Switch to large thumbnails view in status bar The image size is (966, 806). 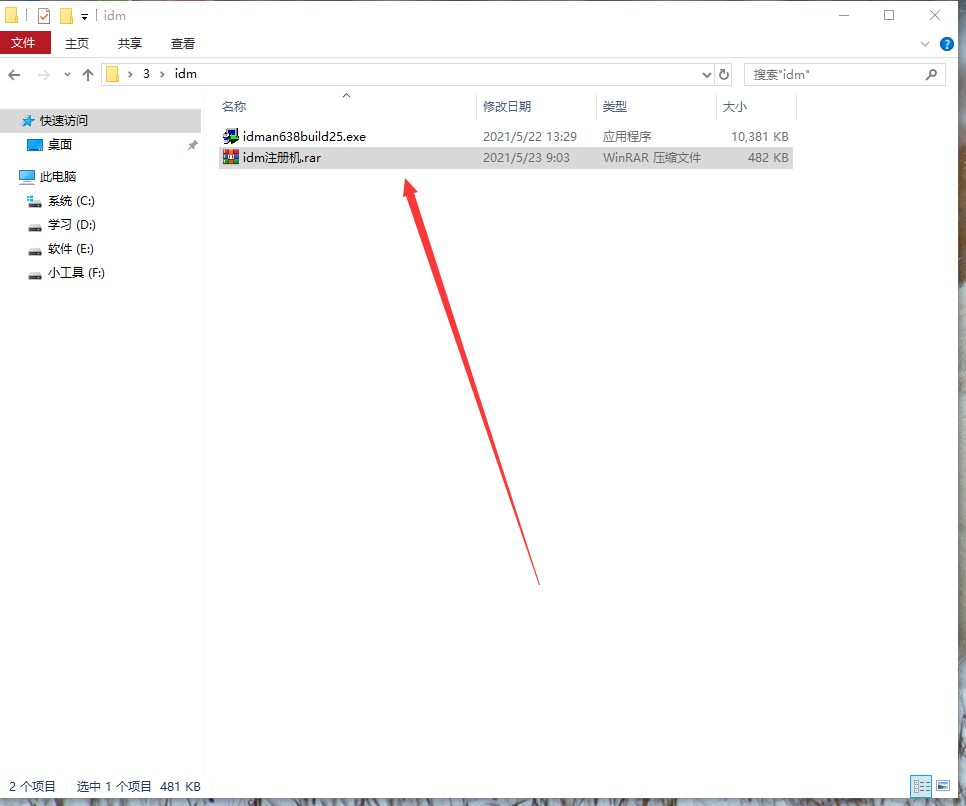pos(943,786)
